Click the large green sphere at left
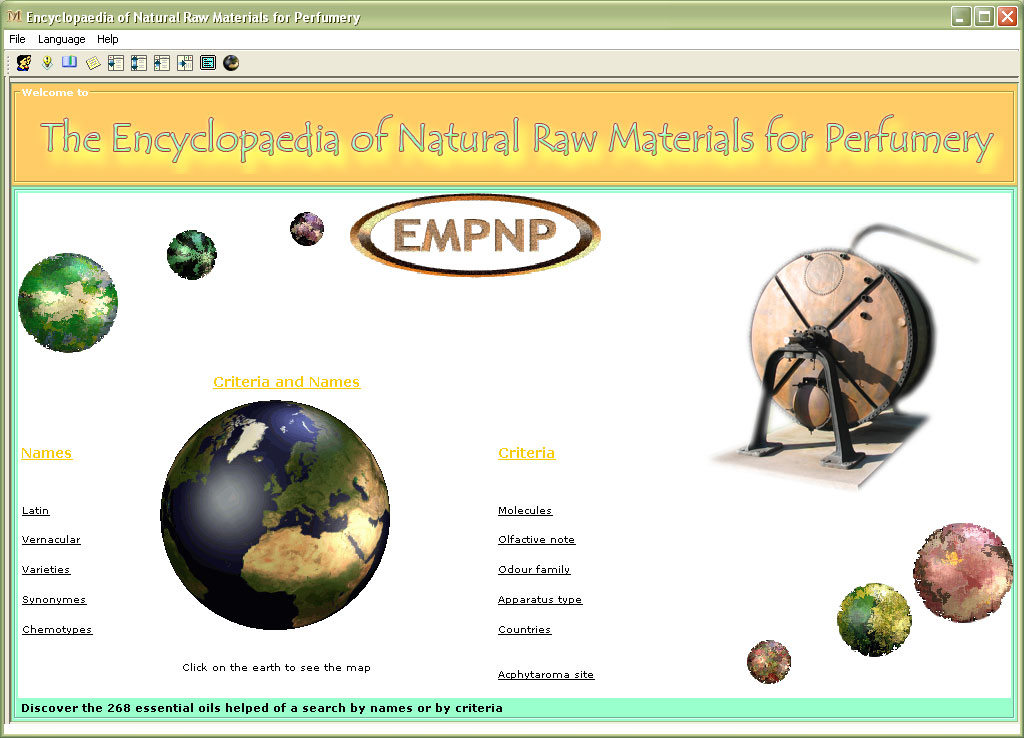1024x738 pixels. point(68,302)
